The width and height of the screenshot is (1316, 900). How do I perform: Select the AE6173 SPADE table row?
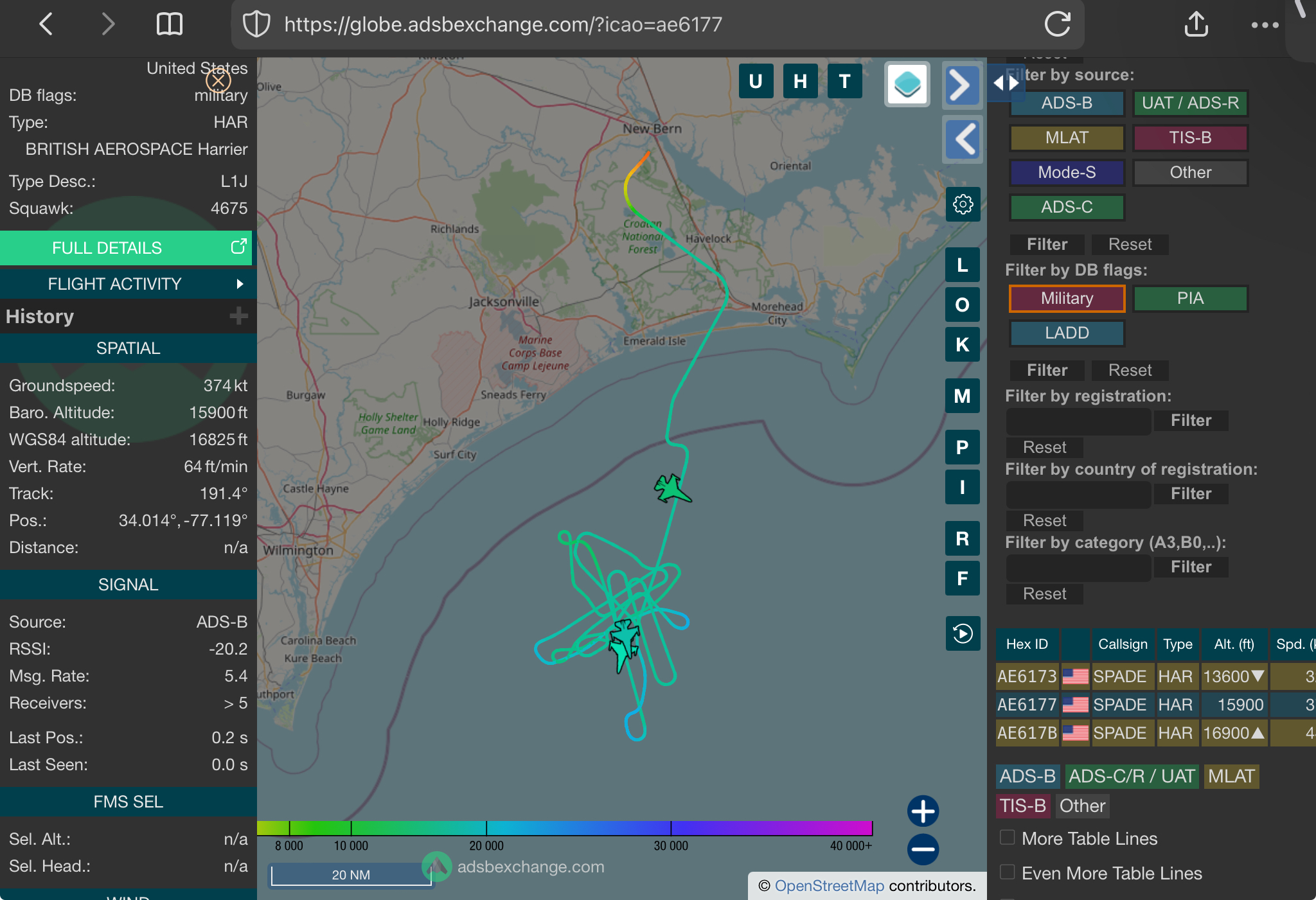[1155, 676]
